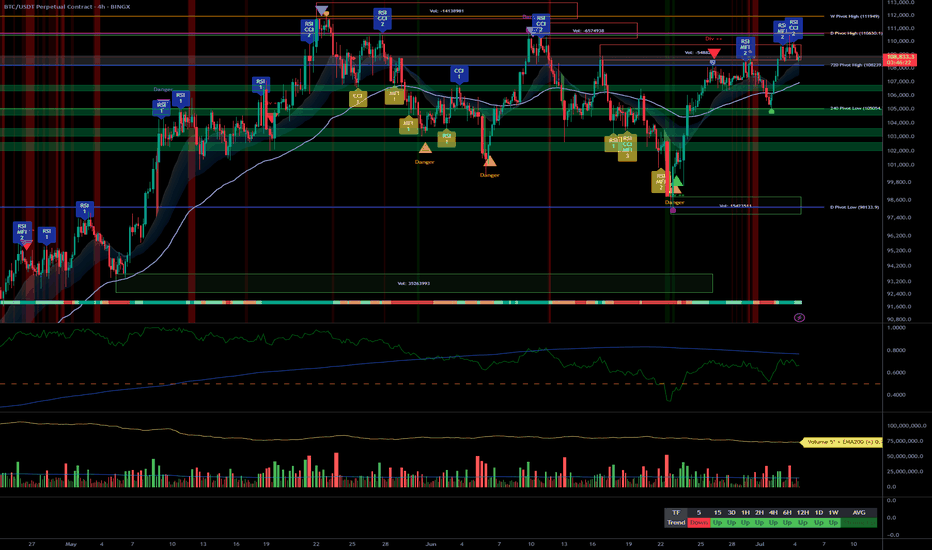Click the 1D timeframe column header

tap(819, 513)
